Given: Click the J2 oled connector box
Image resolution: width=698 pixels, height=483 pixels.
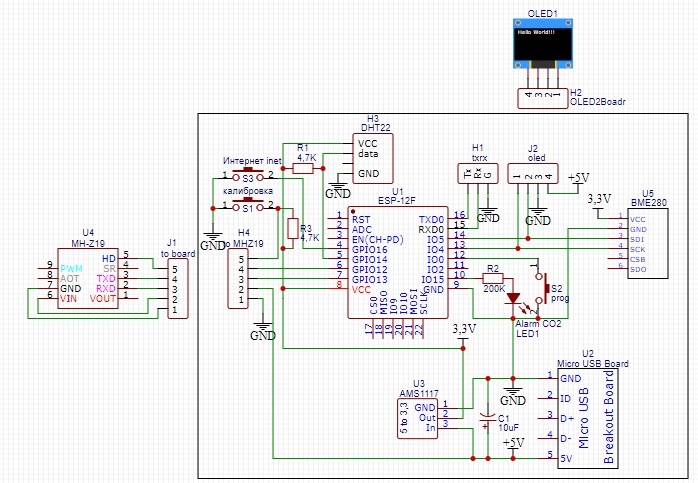Looking at the screenshot, I should [533, 174].
